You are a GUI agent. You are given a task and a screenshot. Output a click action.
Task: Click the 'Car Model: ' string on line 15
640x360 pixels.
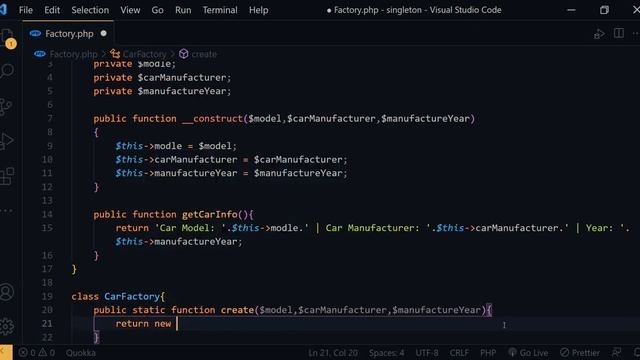click(190, 228)
